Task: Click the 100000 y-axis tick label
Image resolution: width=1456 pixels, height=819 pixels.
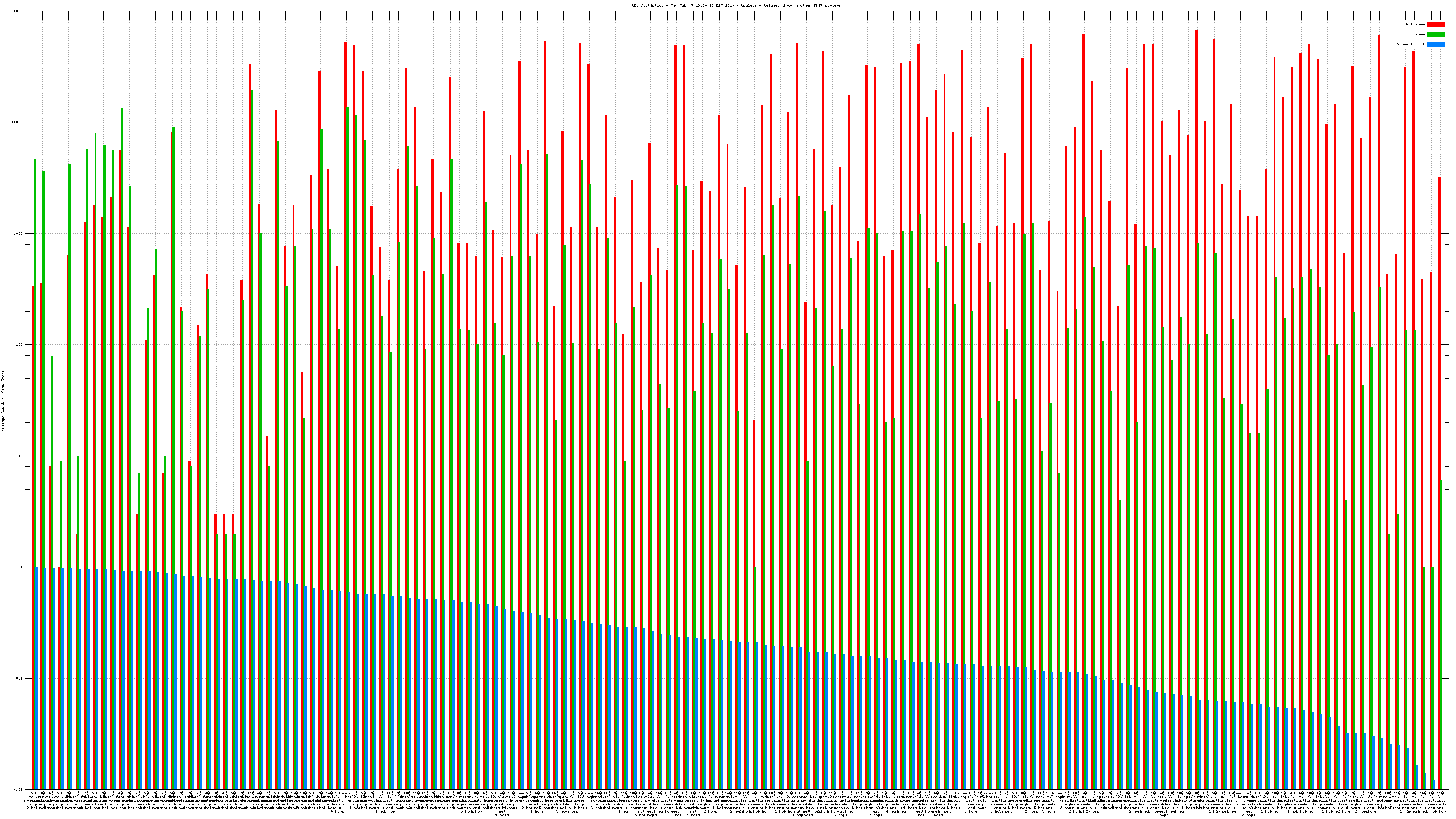Action: 16,11
